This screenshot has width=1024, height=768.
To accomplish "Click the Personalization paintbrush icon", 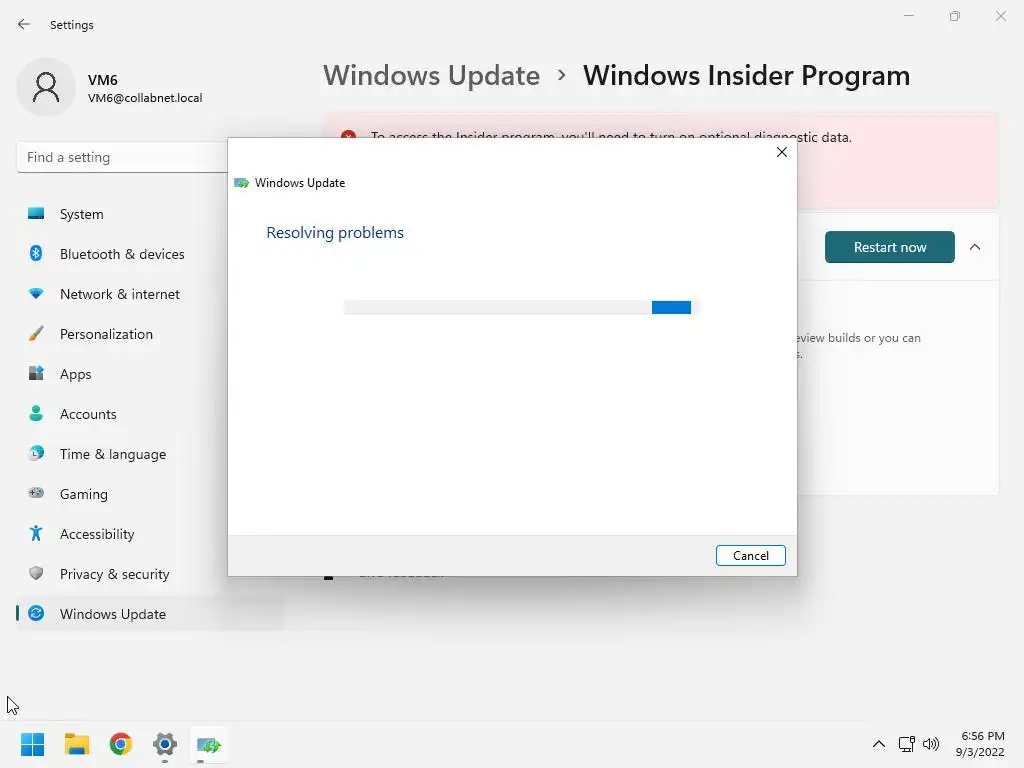I will point(36,334).
